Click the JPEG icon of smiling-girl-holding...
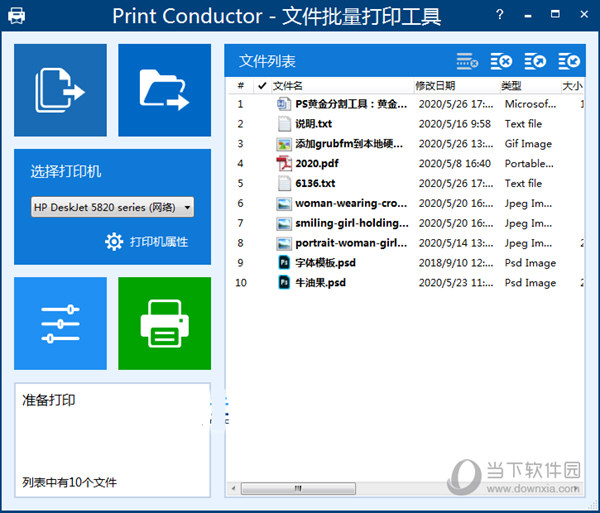 284,223
